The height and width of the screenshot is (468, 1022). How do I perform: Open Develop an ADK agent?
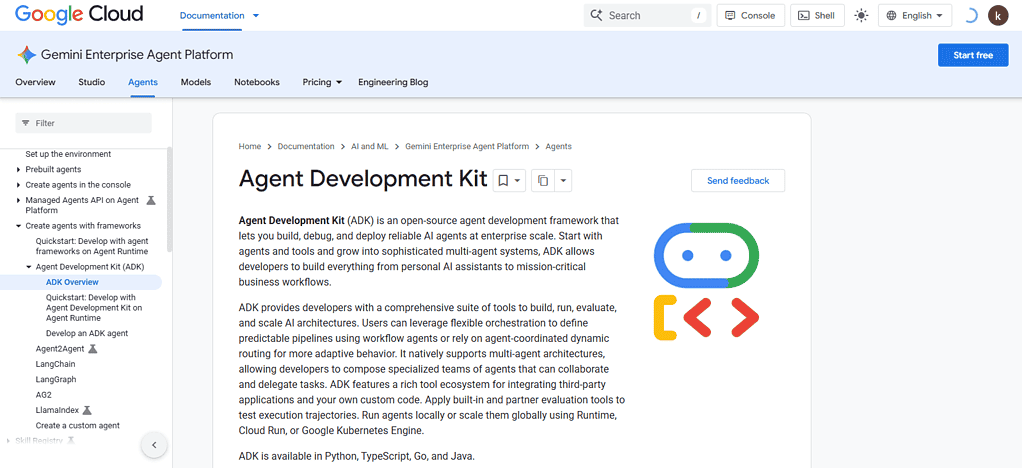[x=87, y=333]
